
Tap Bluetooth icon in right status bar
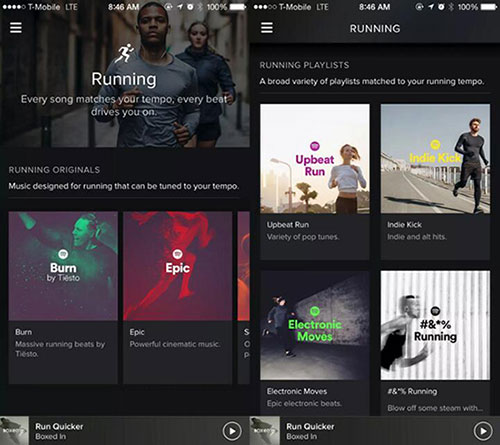pyautogui.click(x=451, y=6)
